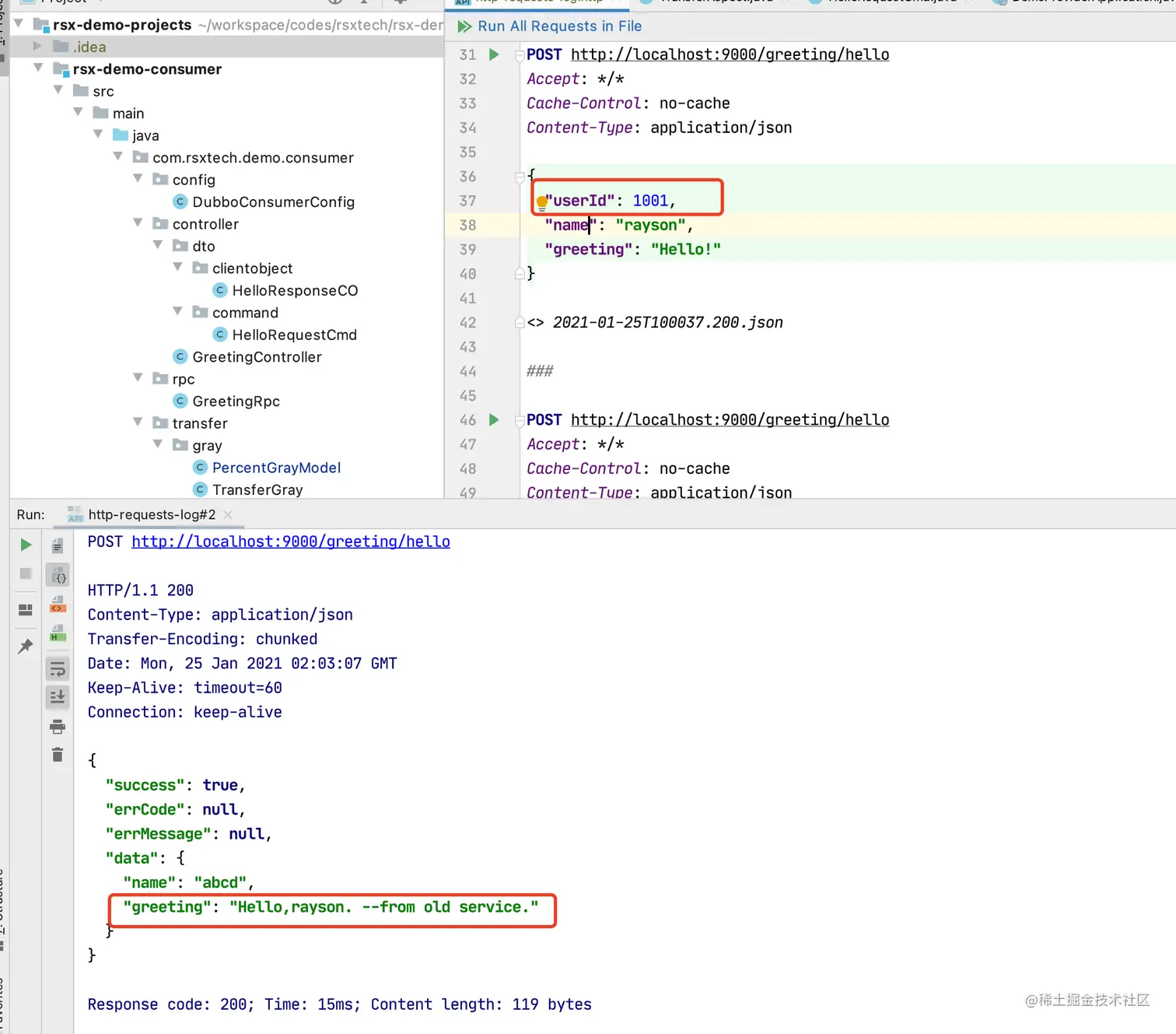Collapse rsx-demo-projects root node

[x=19, y=24]
